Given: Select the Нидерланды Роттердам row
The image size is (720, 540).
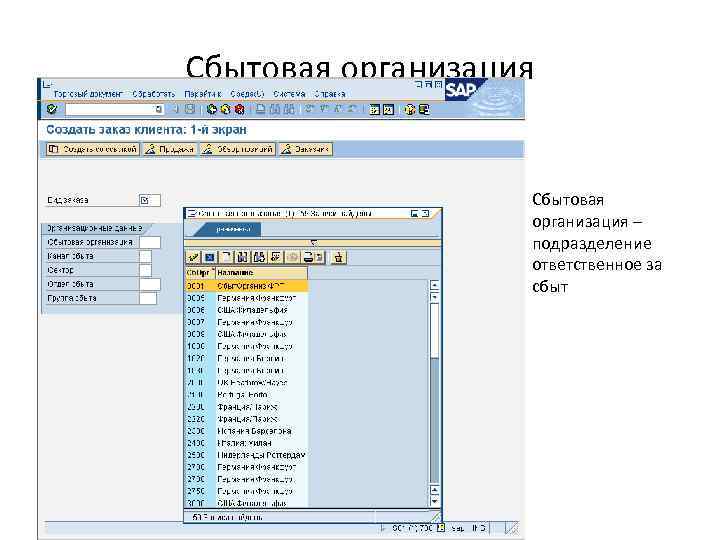Looking at the screenshot, I should (x=246, y=456).
